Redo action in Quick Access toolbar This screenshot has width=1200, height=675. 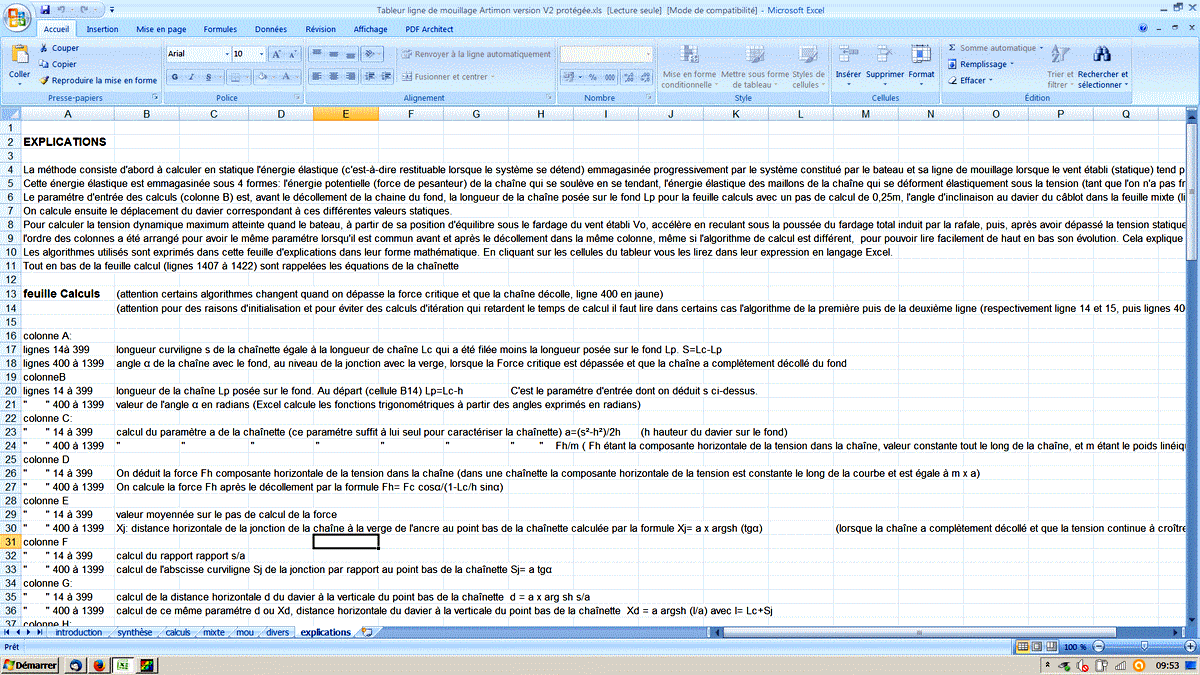86,9
